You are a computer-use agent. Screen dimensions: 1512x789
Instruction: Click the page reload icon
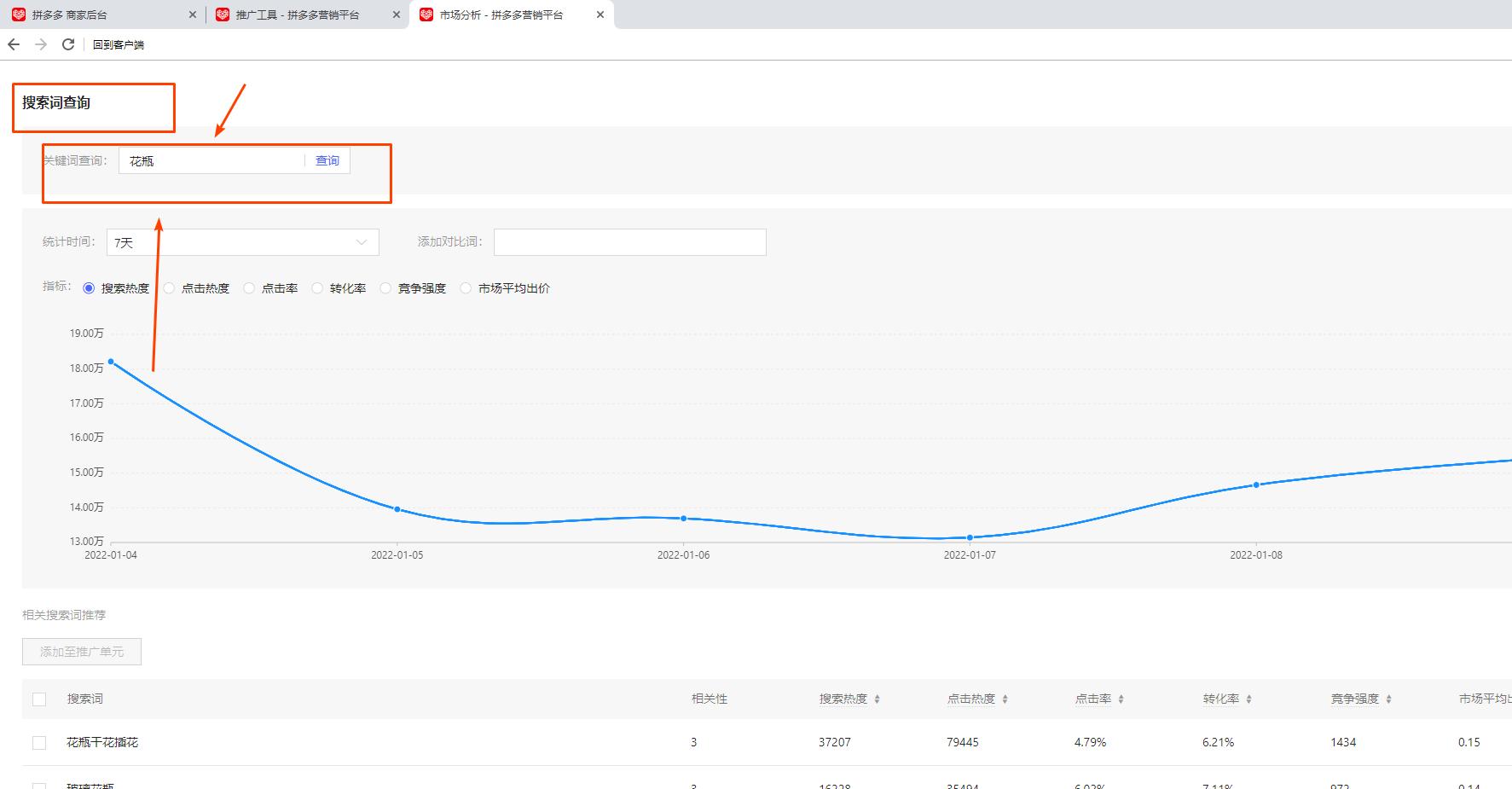68,44
